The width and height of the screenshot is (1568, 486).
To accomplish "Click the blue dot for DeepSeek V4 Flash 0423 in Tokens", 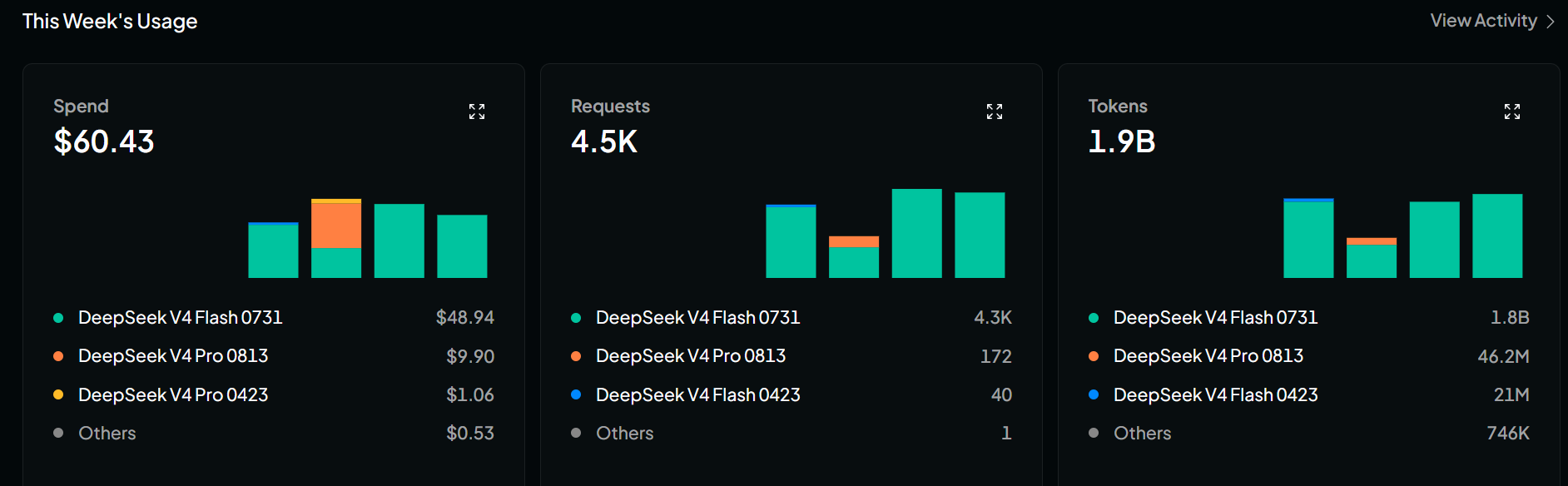I will pos(1094,394).
